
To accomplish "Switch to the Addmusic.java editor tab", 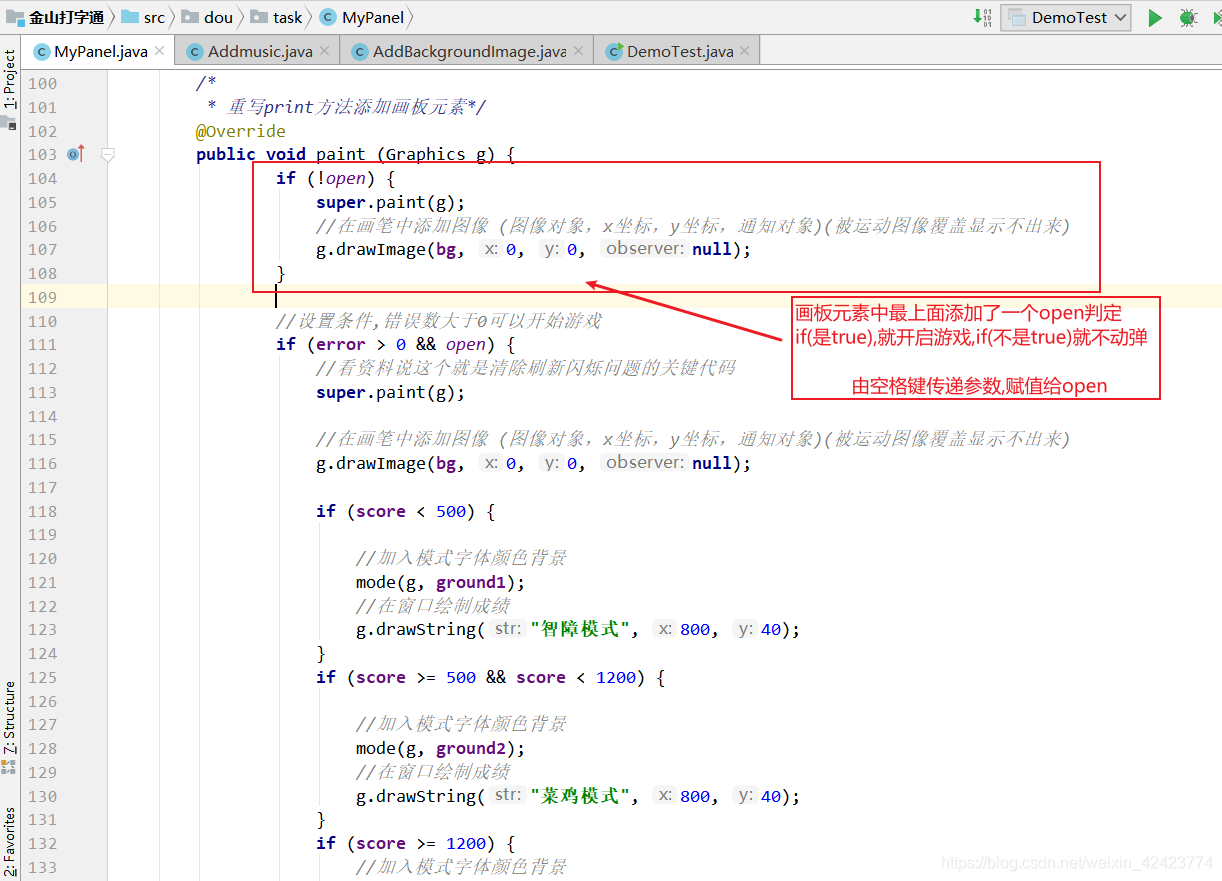I will pyautogui.click(x=257, y=51).
